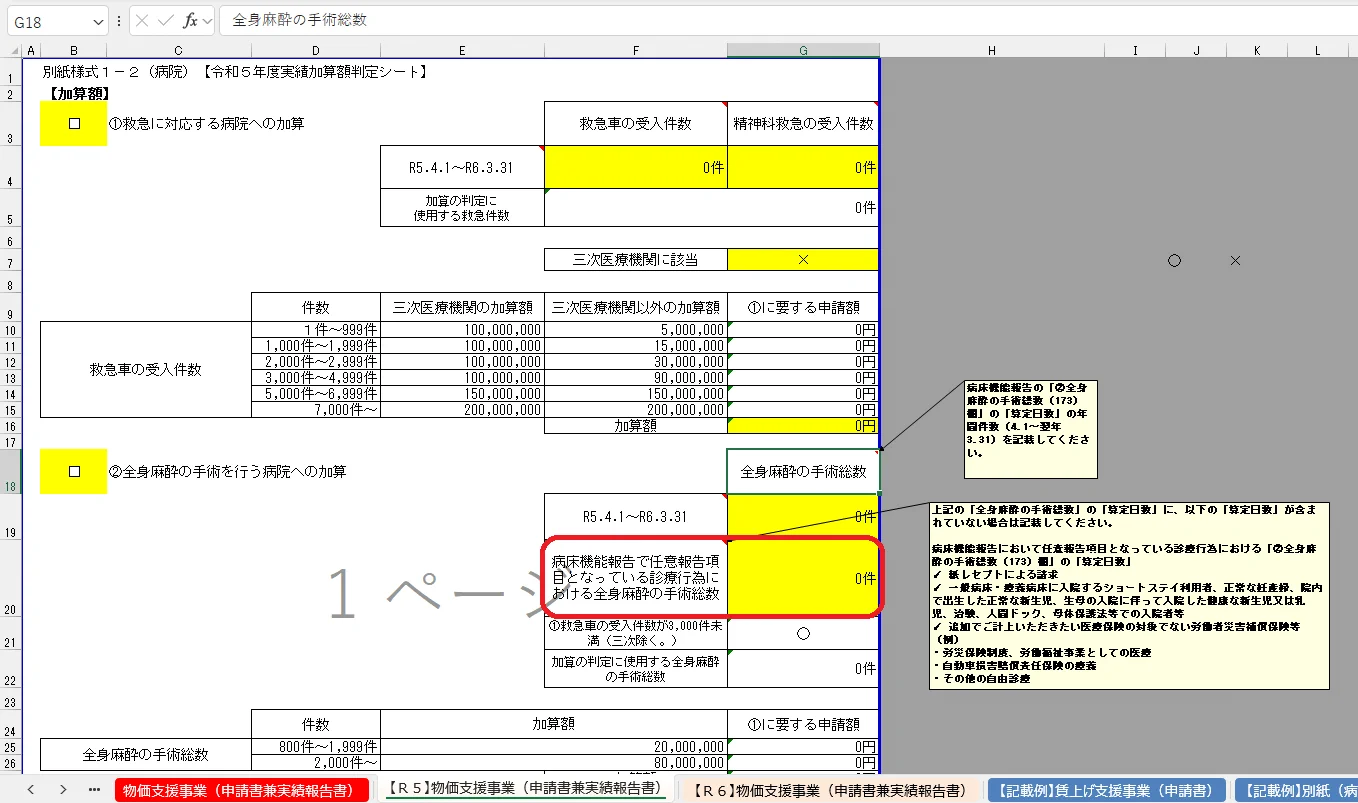Select column C header
The width and height of the screenshot is (1358, 803).
[179, 51]
